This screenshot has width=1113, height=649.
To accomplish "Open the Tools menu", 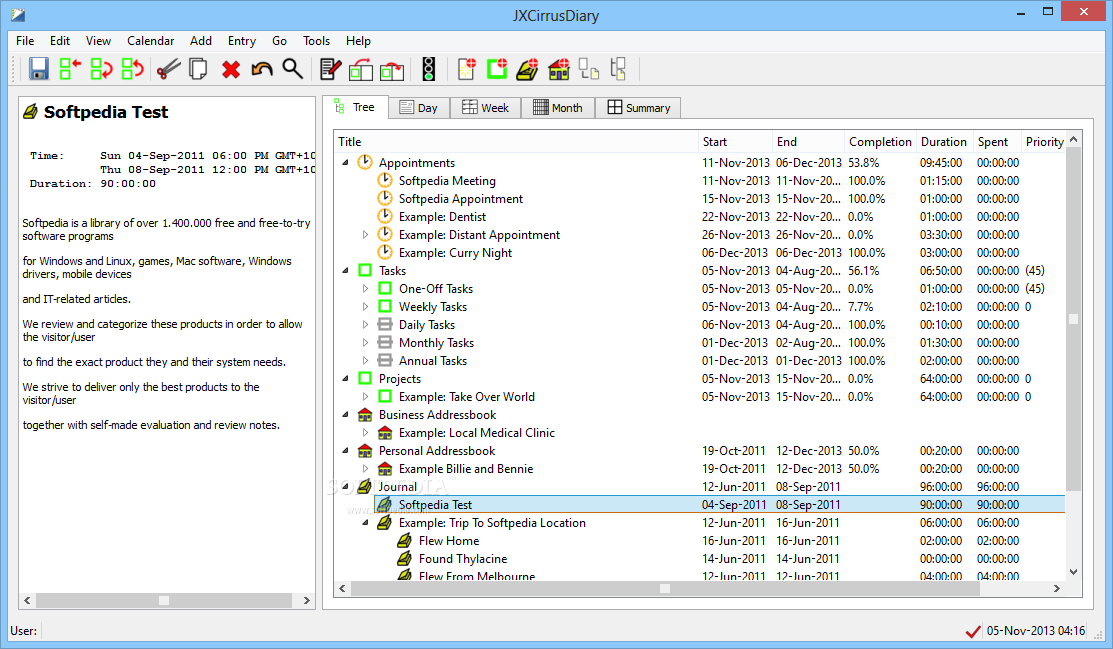I will click(316, 40).
